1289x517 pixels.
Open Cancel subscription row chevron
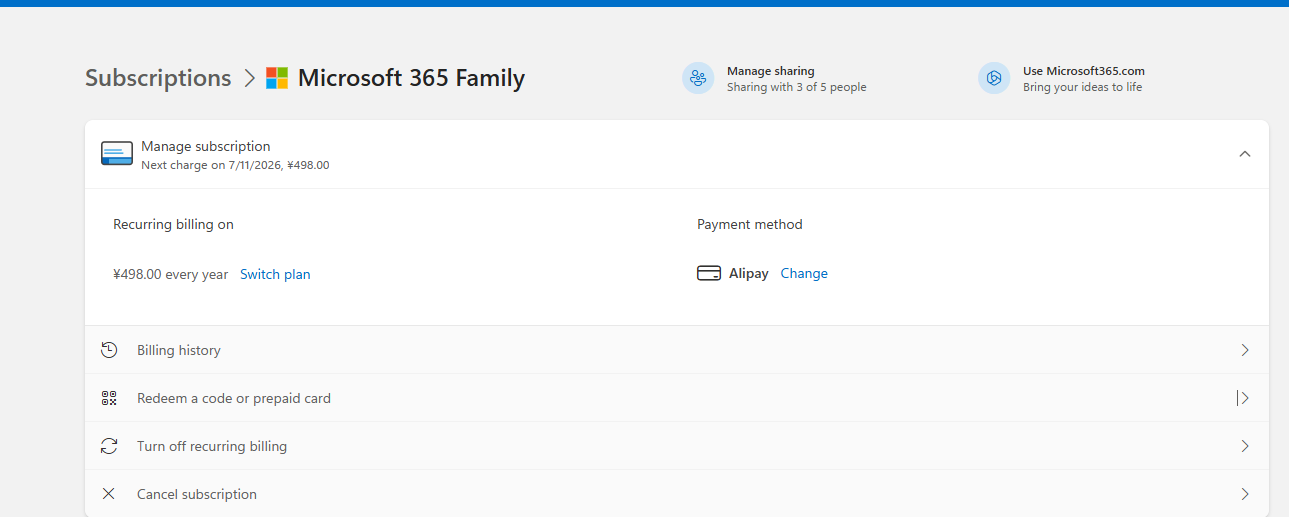pyautogui.click(x=1245, y=494)
